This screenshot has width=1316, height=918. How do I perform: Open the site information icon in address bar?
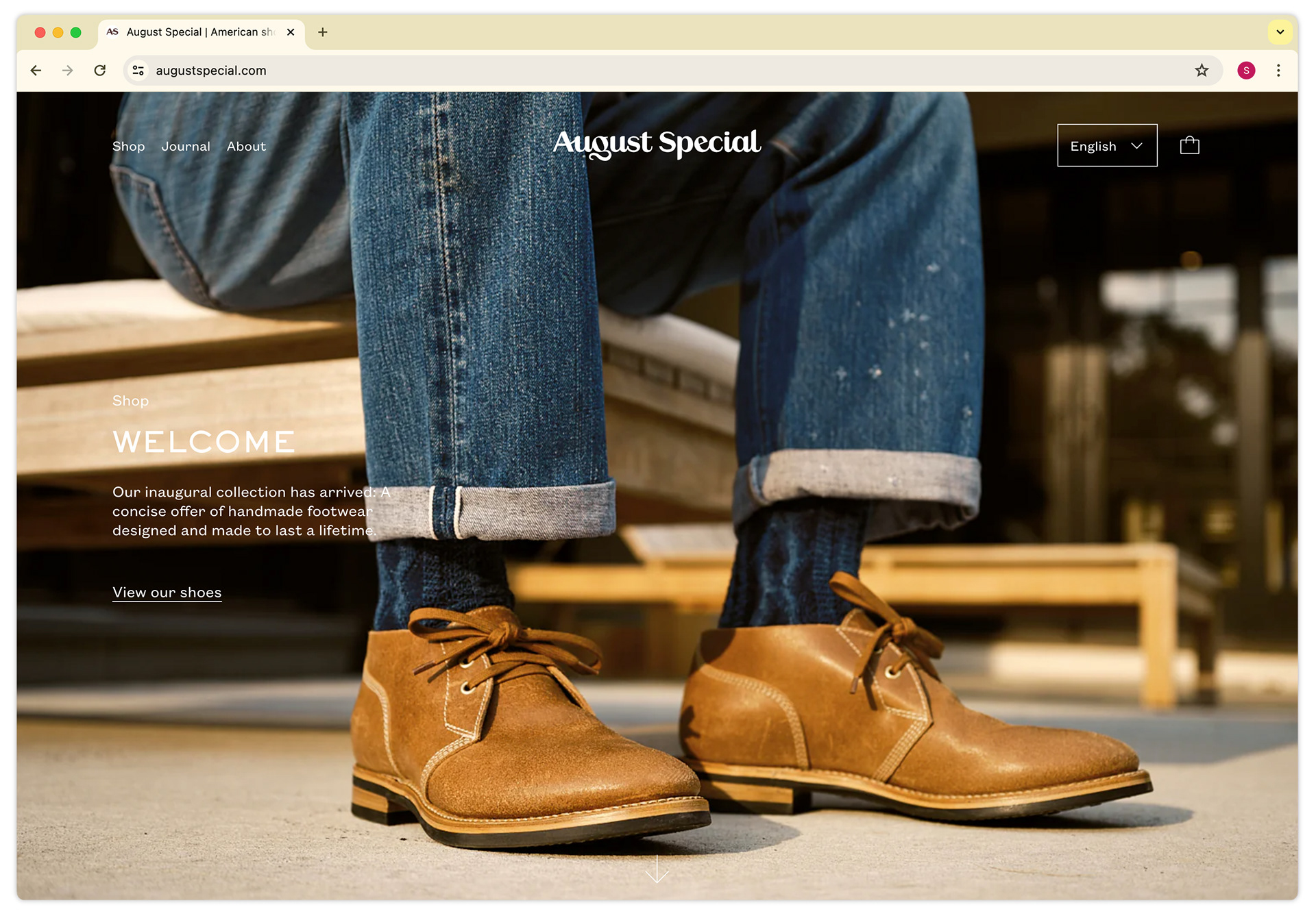[x=138, y=71]
